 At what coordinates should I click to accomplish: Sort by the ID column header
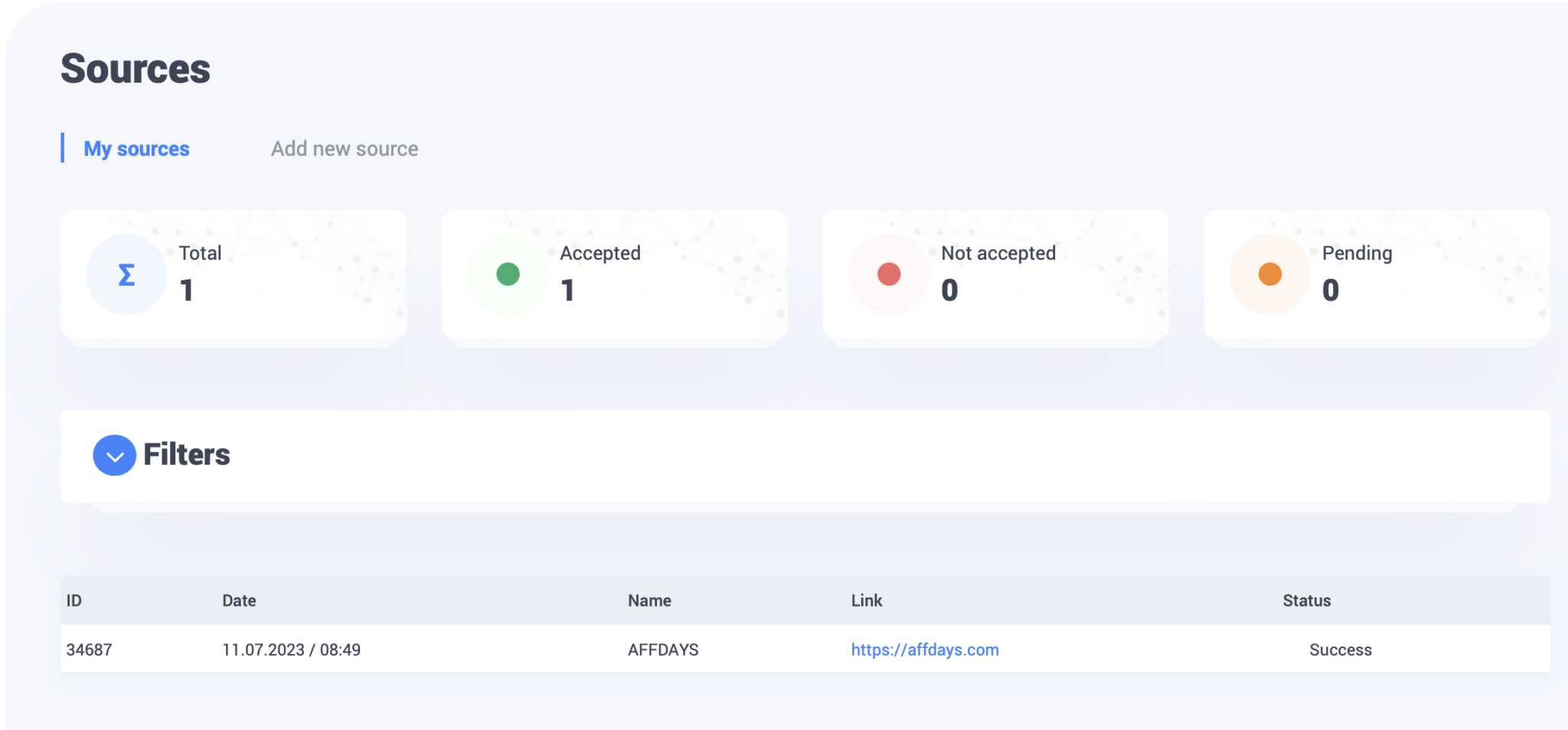click(74, 601)
